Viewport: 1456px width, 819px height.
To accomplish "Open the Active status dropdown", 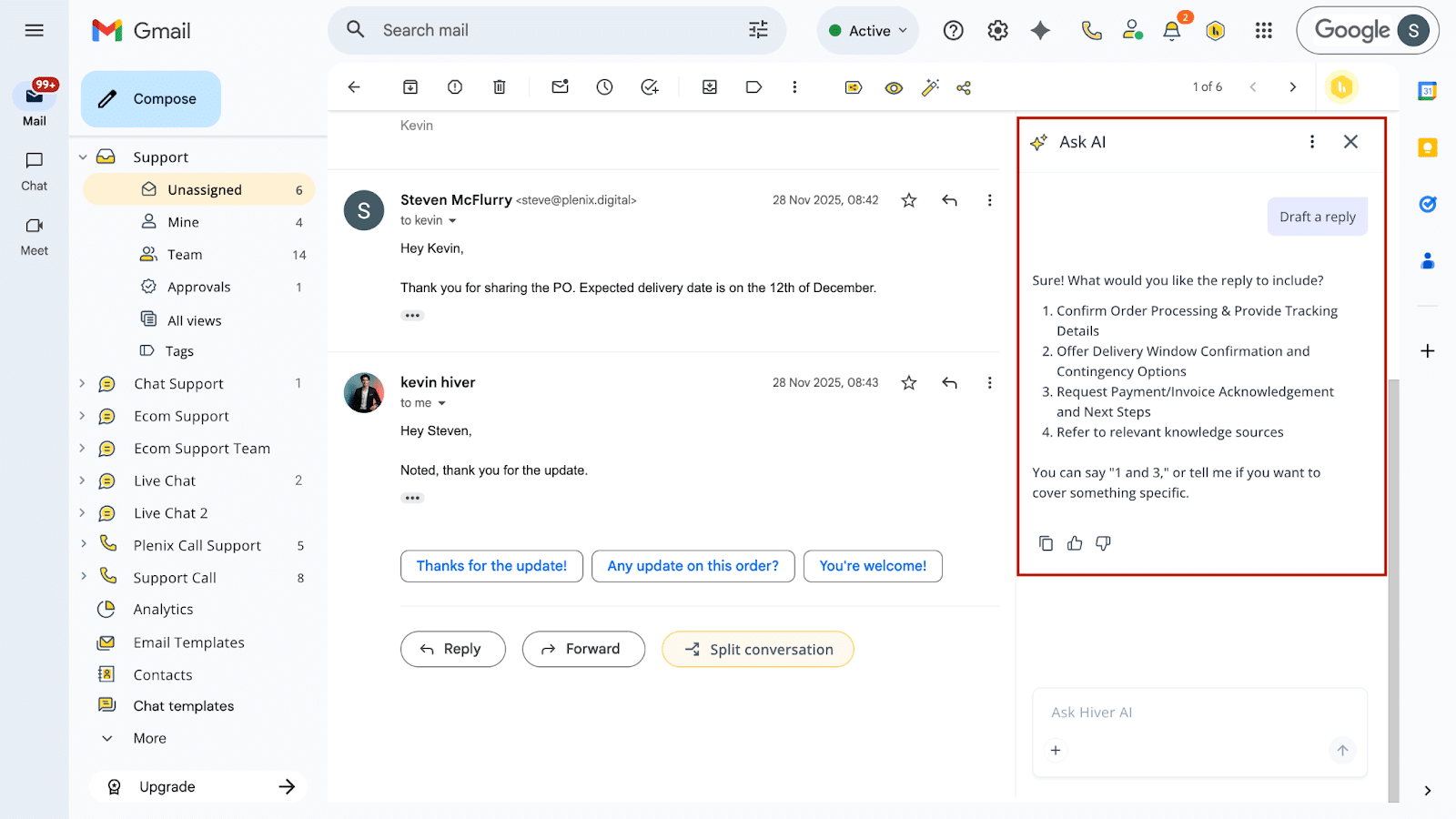I will pyautogui.click(x=868, y=31).
